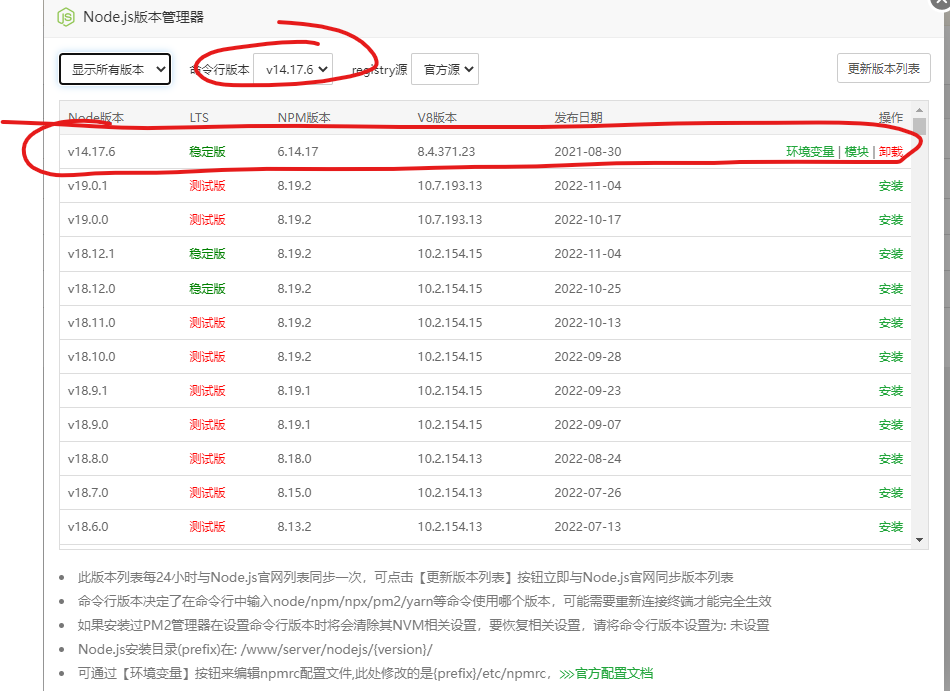Open the registry源 官方源 dropdown

click(x=445, y=69)
